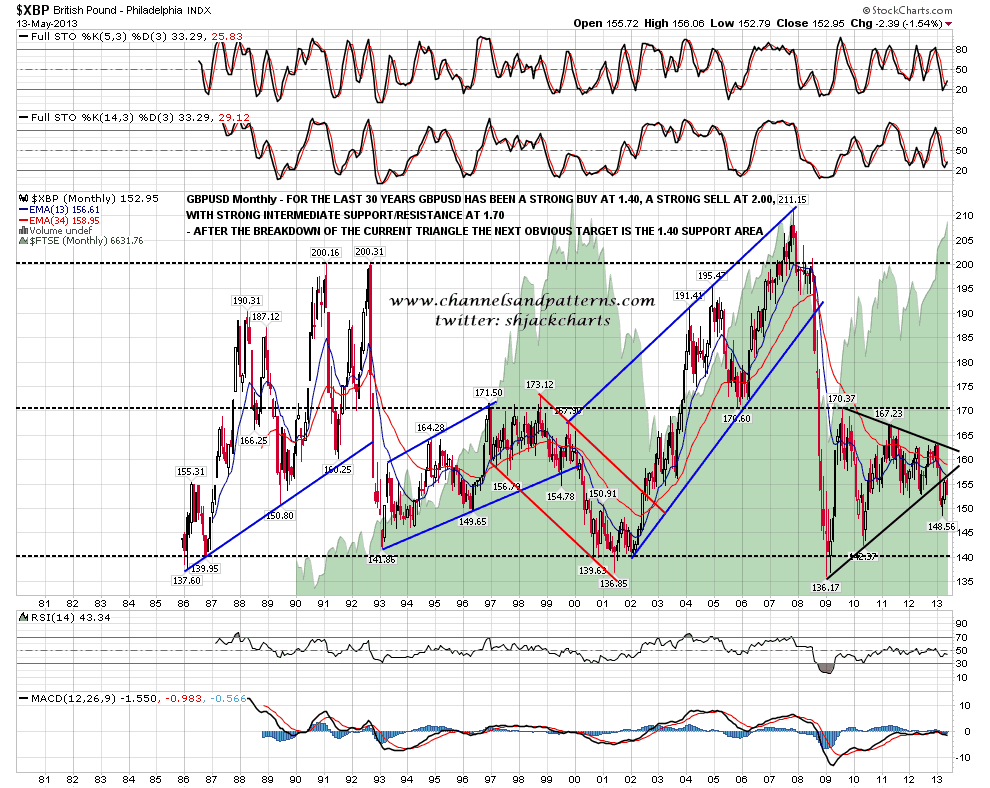This screenshot has height=788, width=990.
Task: Click the 170.37 price annotation
Action: (842, 399)
